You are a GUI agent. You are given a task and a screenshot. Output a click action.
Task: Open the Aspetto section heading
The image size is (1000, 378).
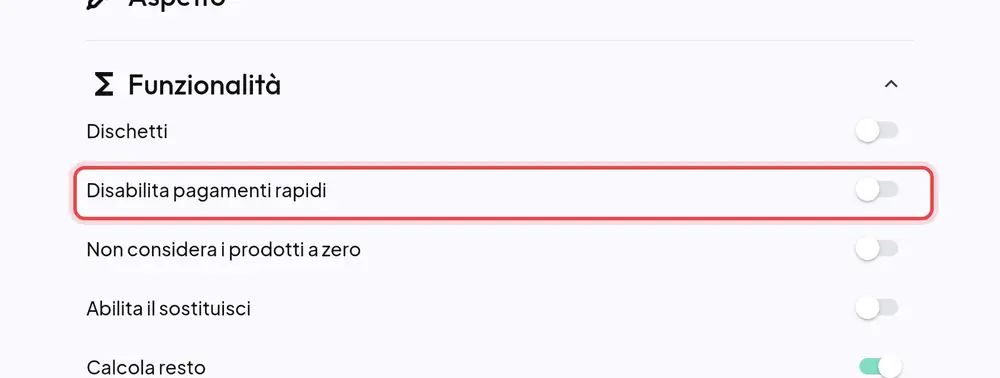[x=177, y=3]
